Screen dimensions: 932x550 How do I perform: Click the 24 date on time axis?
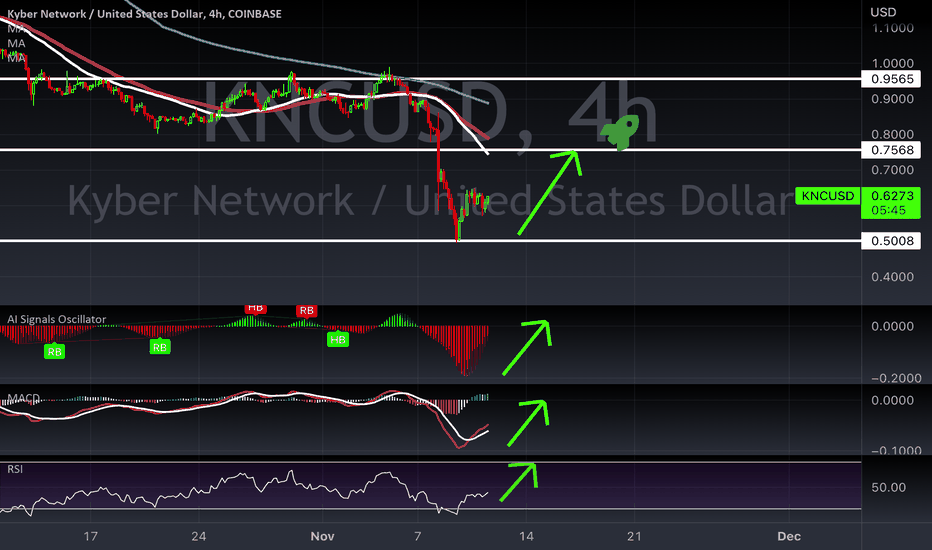click(x=199, y=536)
